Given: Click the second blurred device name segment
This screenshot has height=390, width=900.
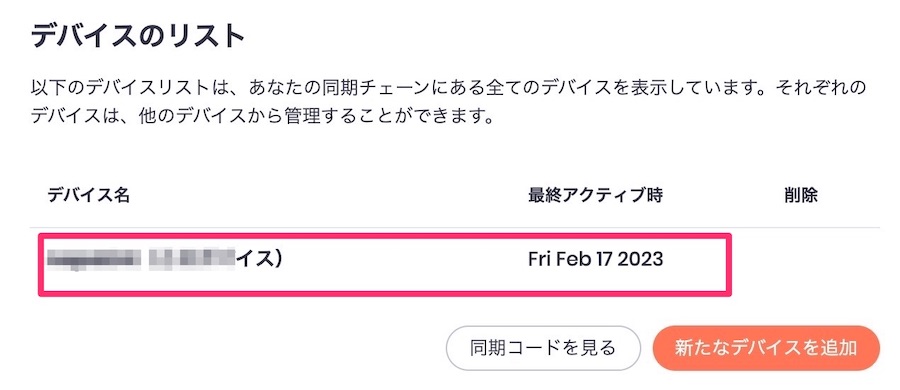Looking at the screenshot, I should coord(192,259).
